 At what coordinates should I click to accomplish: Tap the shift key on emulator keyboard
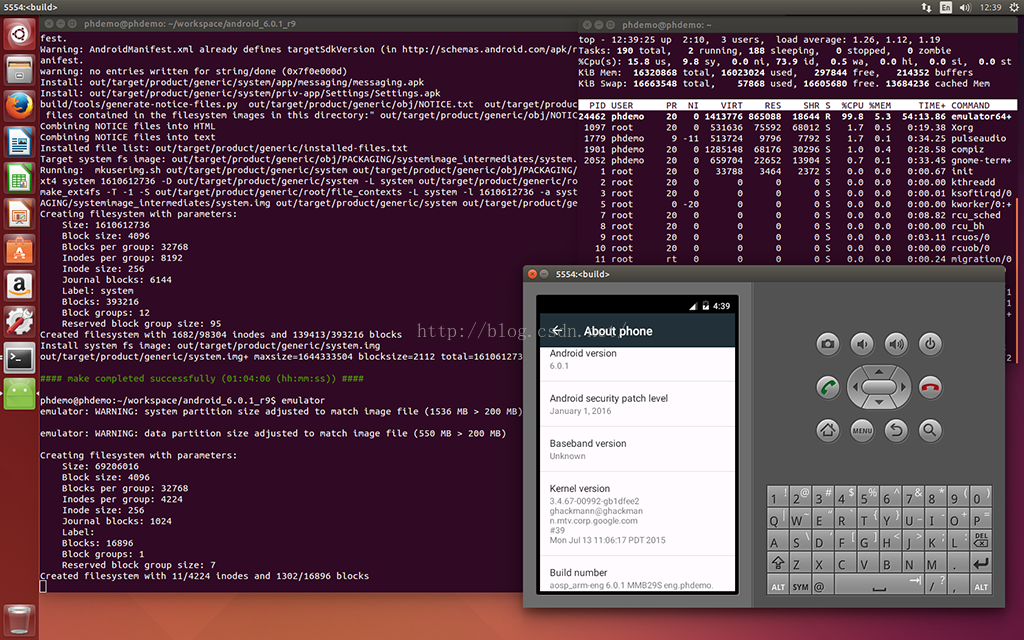[778, 563]
